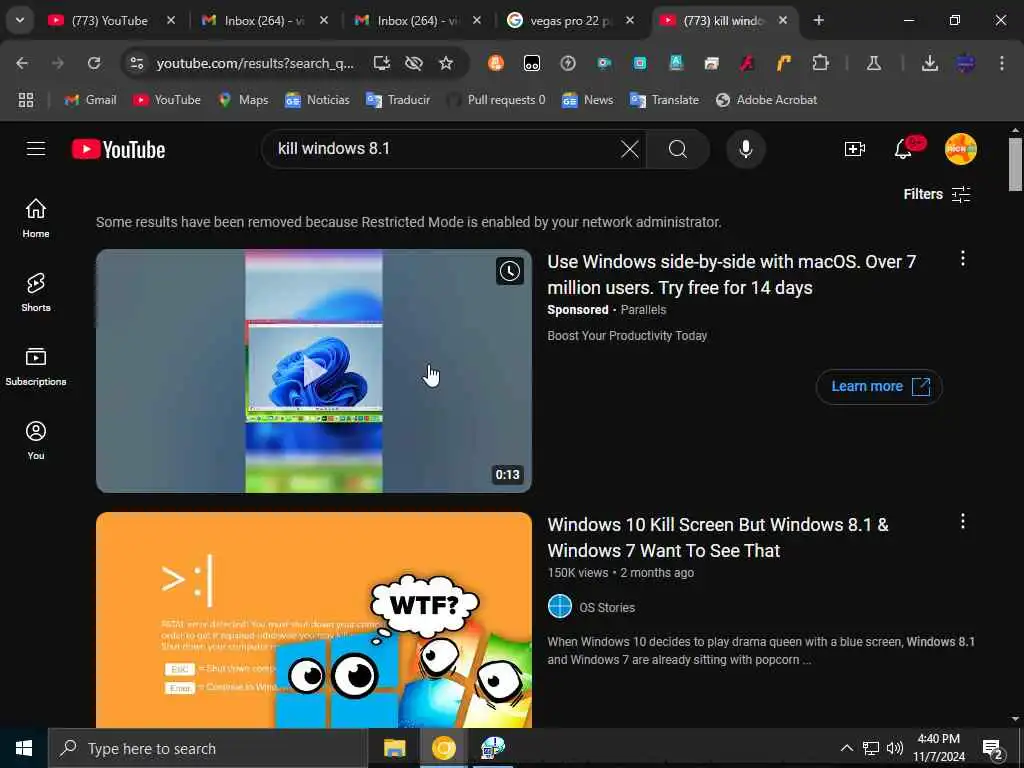Play the Parallels ad thumbnail
The width and height of the screenshot is (1024, 768).
point(314,371)
